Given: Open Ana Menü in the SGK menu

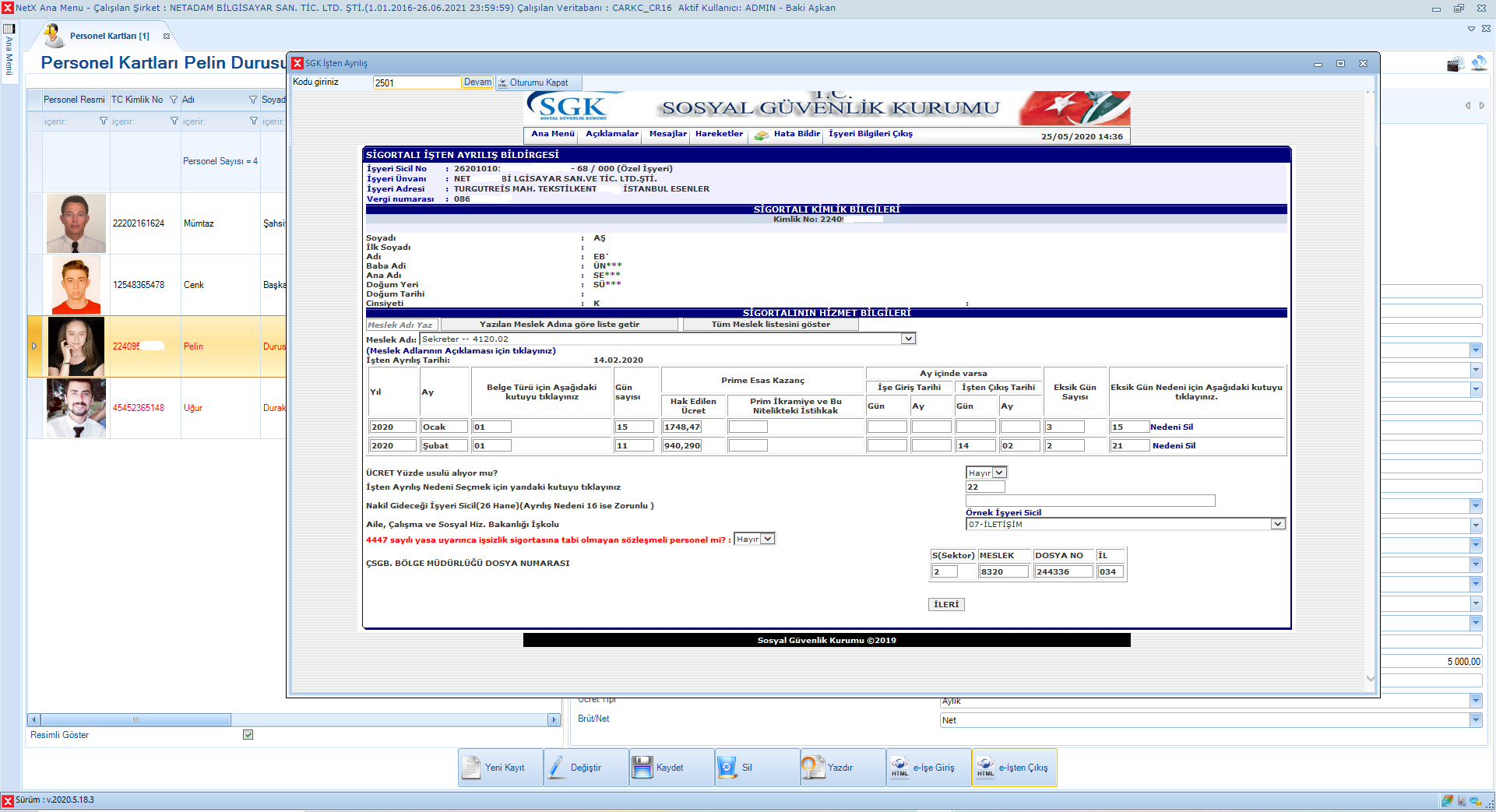Looking at the screenshot, I should [553, 134].
